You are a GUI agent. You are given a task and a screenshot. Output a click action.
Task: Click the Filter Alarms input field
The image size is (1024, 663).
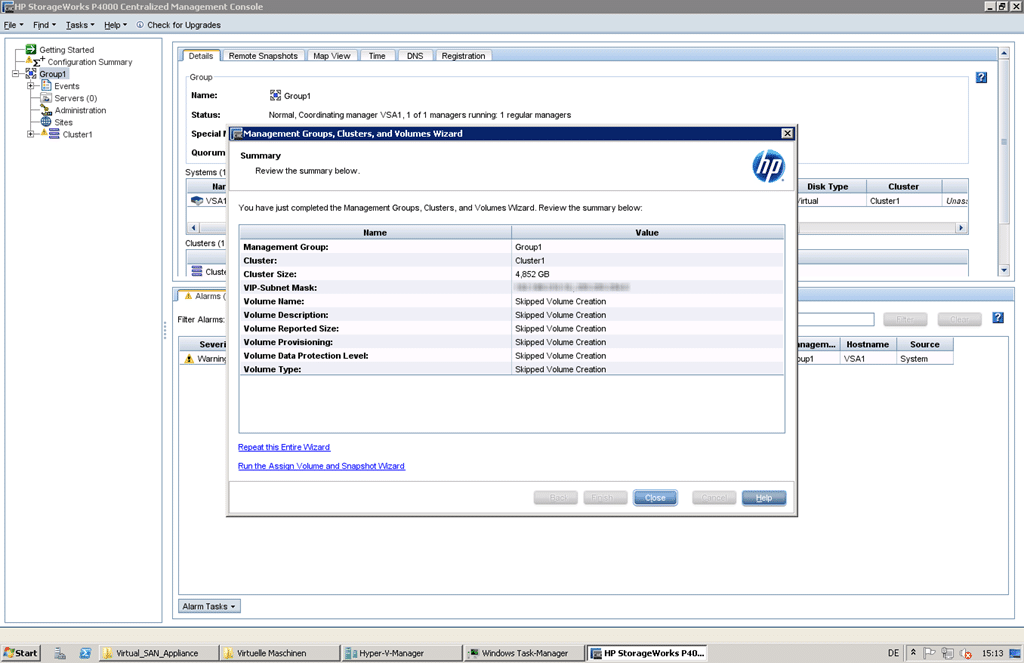coord(836,319)
